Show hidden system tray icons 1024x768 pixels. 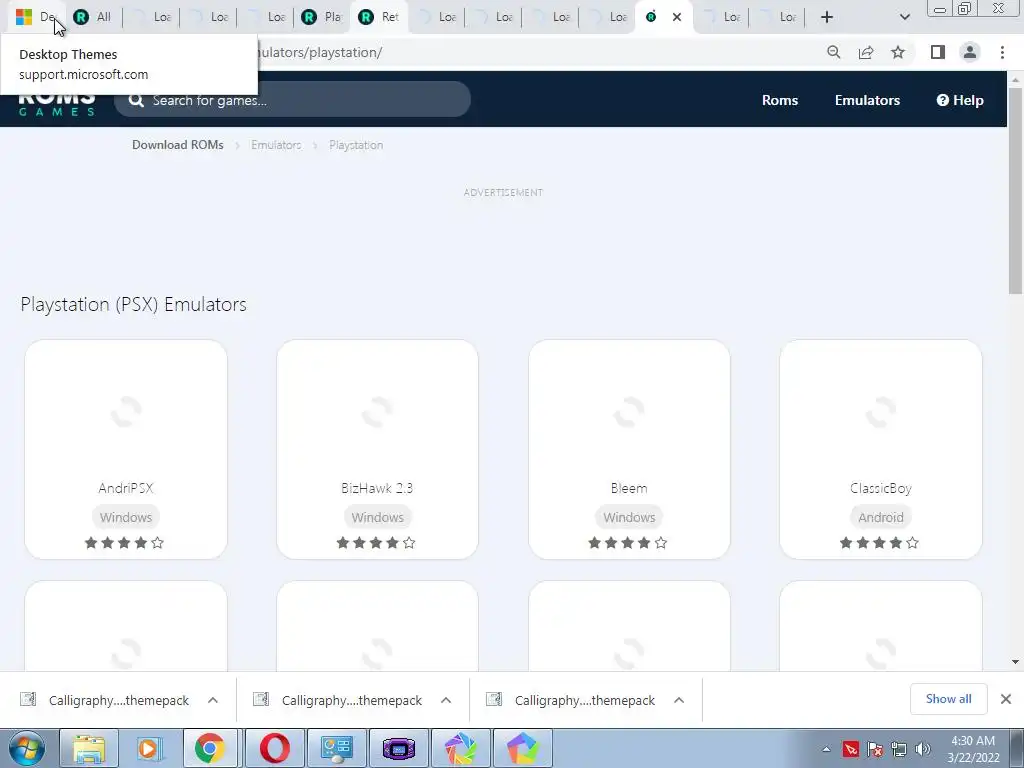(x=826, y=749)
